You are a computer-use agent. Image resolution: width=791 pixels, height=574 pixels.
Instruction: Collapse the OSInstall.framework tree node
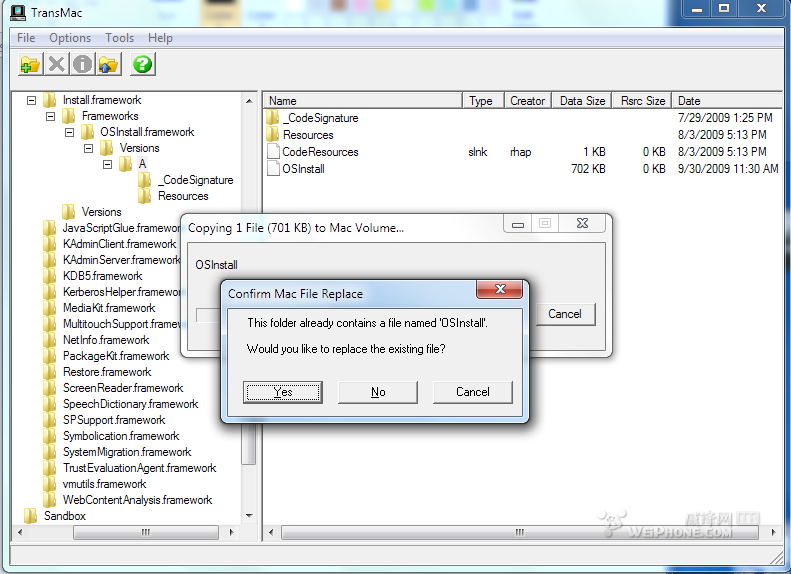point(70,132)
